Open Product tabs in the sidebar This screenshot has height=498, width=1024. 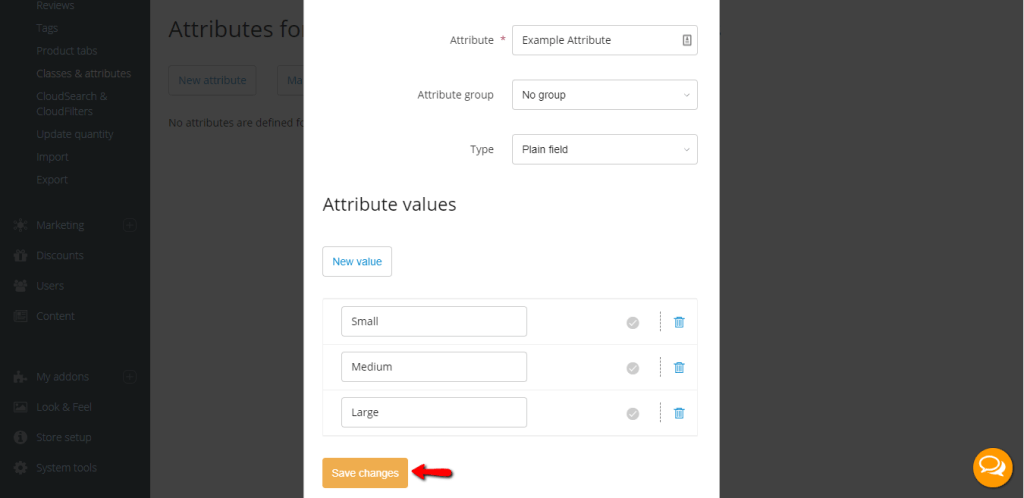click(x=67, y=51)
